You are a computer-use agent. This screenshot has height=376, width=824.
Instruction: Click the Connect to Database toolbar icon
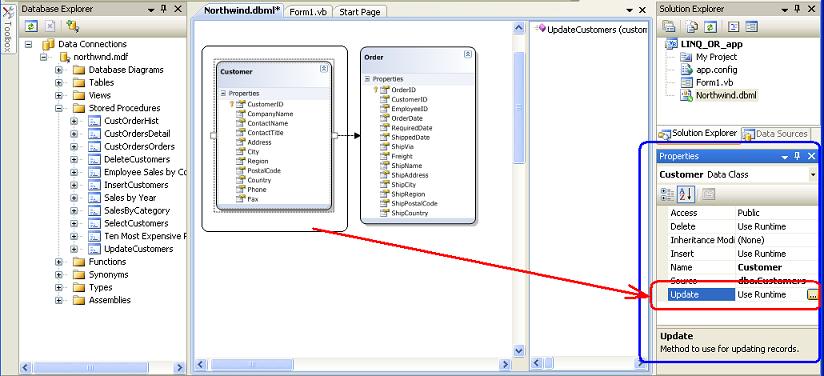pyautogui.click(x=73, y=26)
